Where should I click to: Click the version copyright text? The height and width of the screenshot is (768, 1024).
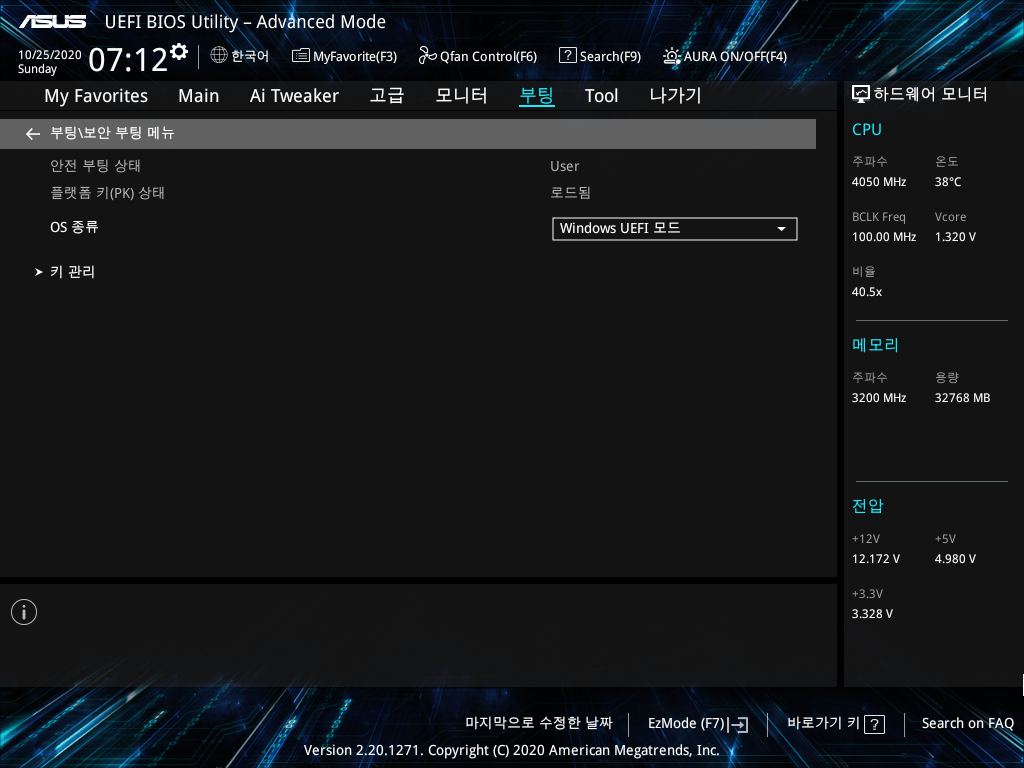coord(511,750)
